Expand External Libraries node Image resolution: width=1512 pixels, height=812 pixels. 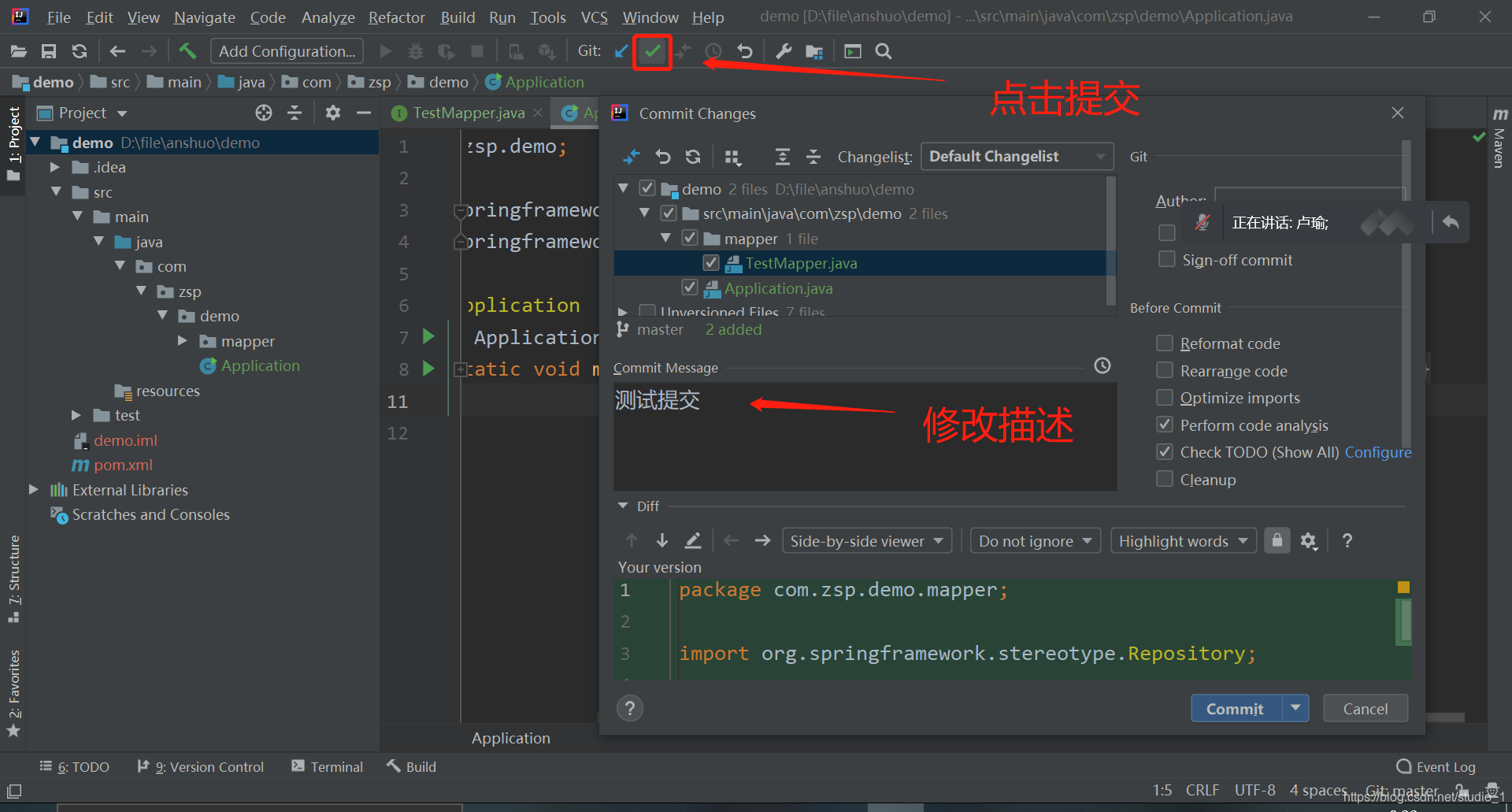tap(34, 489)
